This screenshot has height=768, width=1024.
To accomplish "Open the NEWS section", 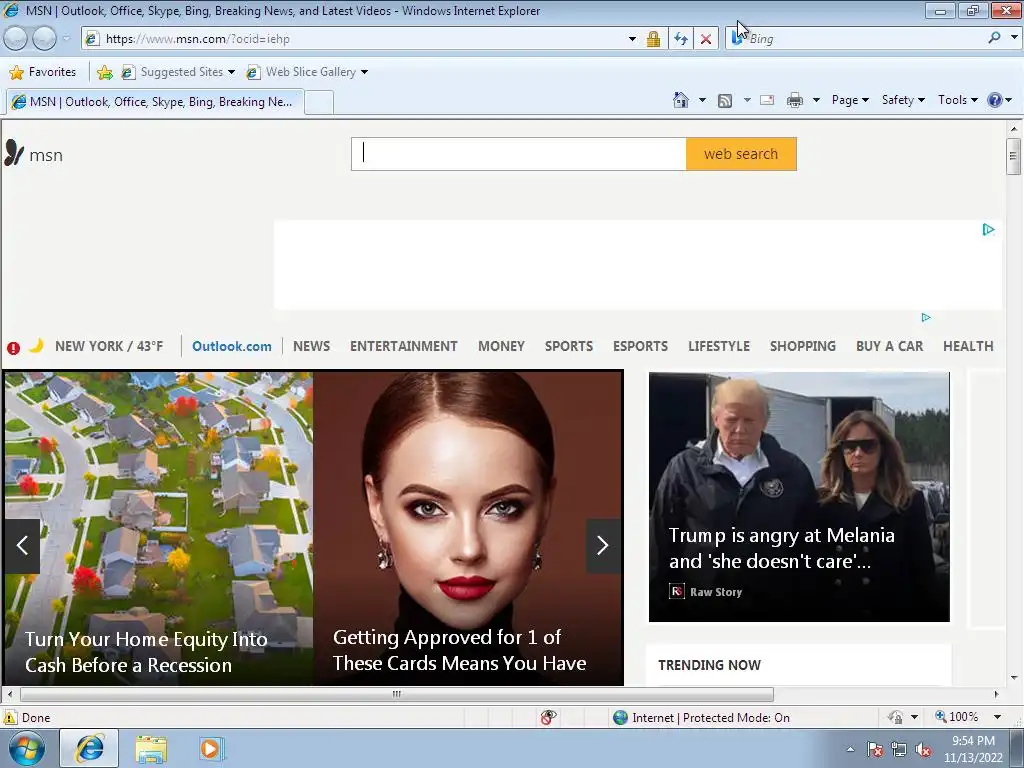I will coord(311,346).
